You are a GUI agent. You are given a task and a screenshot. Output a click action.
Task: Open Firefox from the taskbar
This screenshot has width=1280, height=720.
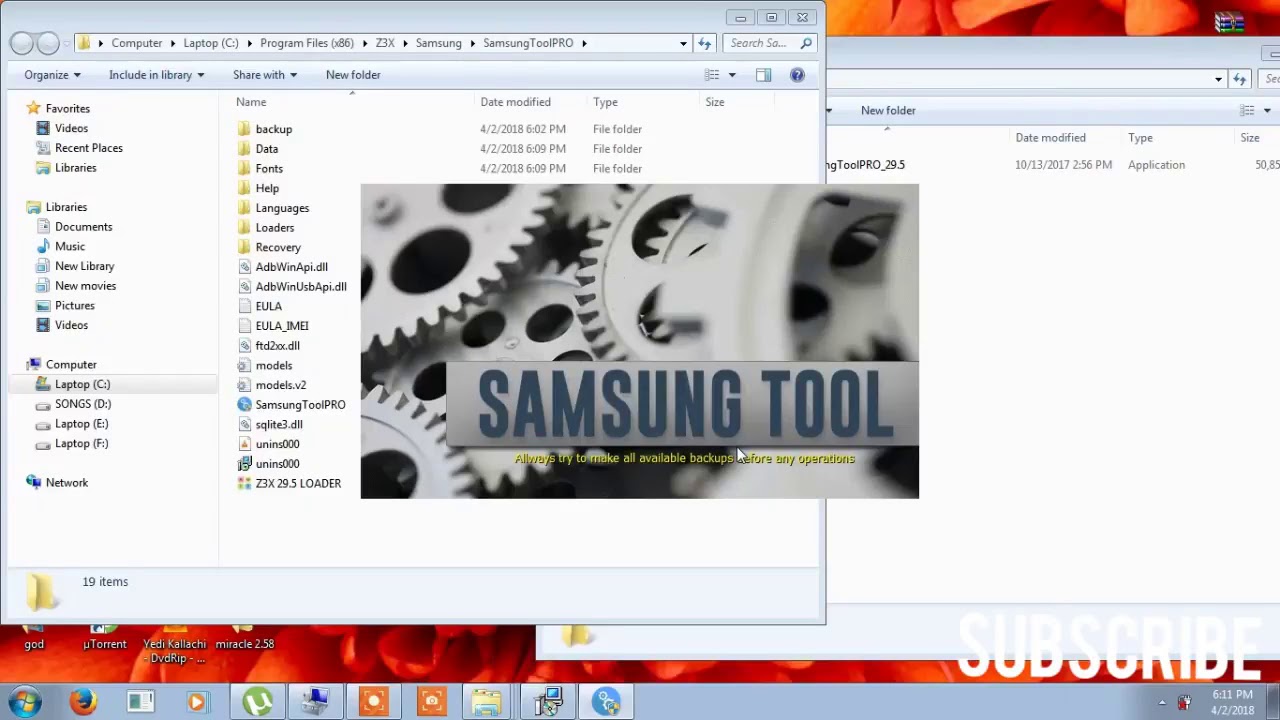tap(83, 702)
